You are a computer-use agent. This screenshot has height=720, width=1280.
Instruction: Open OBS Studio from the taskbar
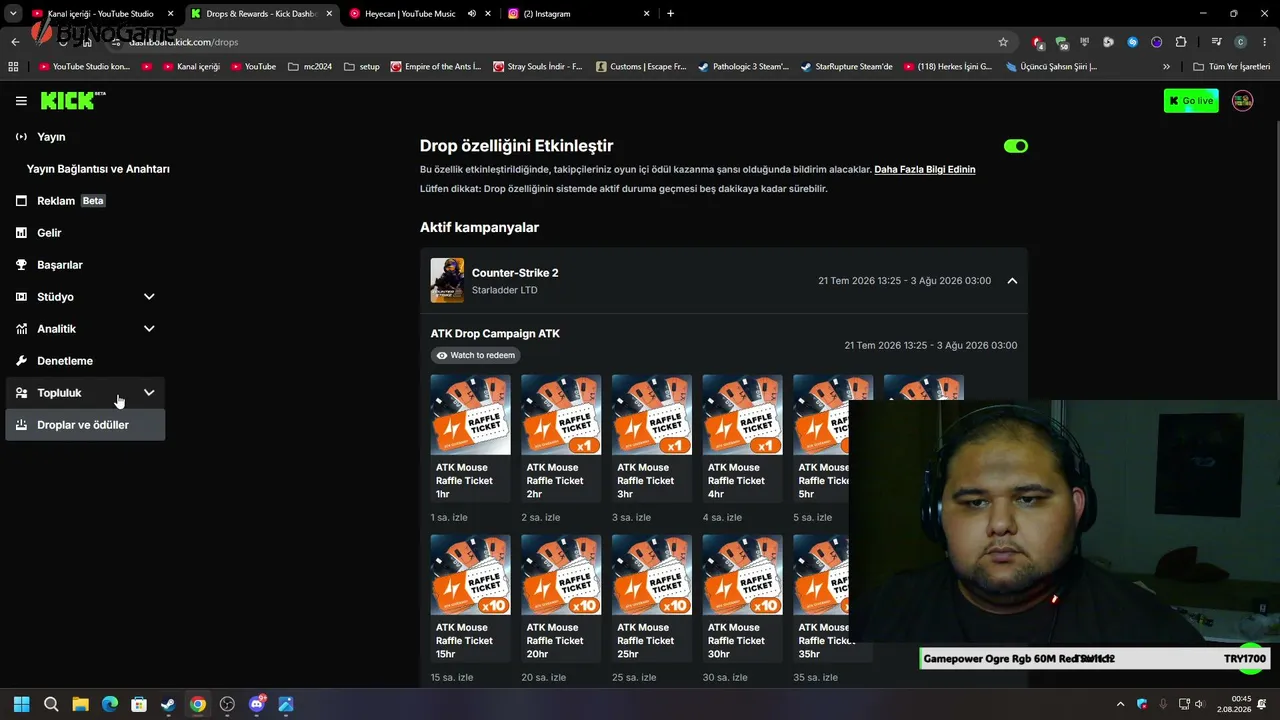pyautogui.click(x=227, y=704)
